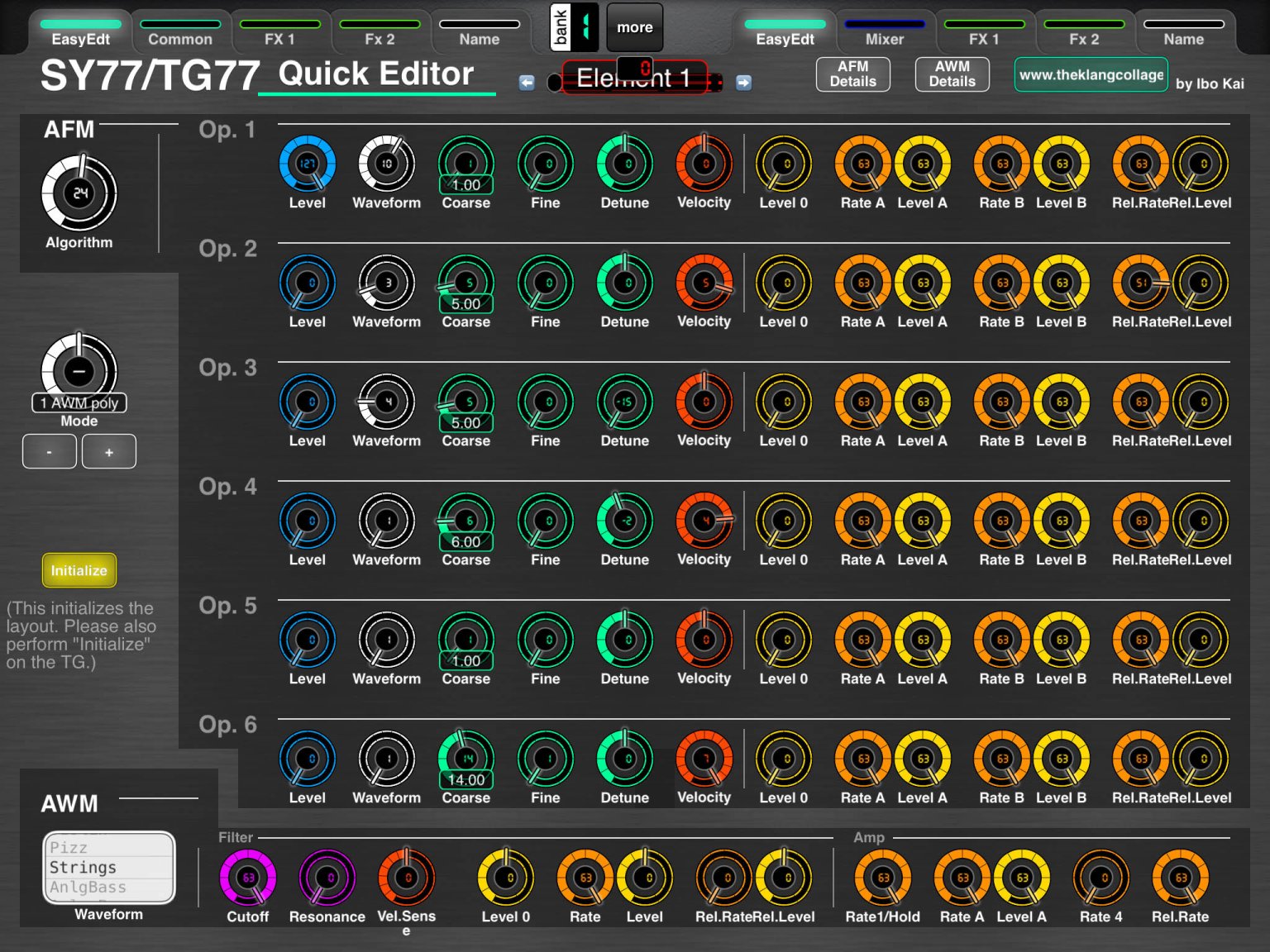Open AWM Details
This screenshot has height=952, width=1270.
[952, 74]
